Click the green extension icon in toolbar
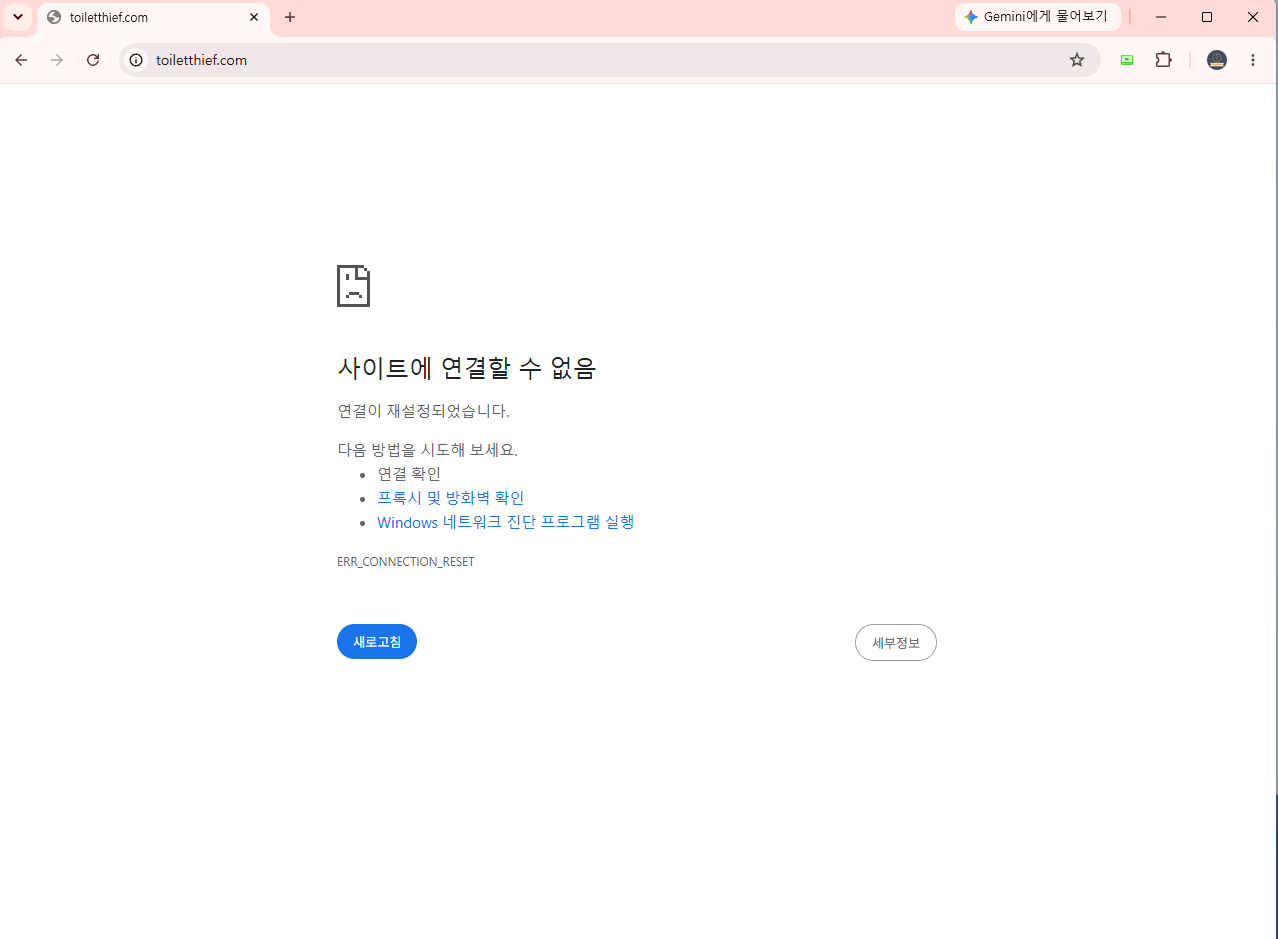Screen dimensions: 1278x939 [1127, 60]
